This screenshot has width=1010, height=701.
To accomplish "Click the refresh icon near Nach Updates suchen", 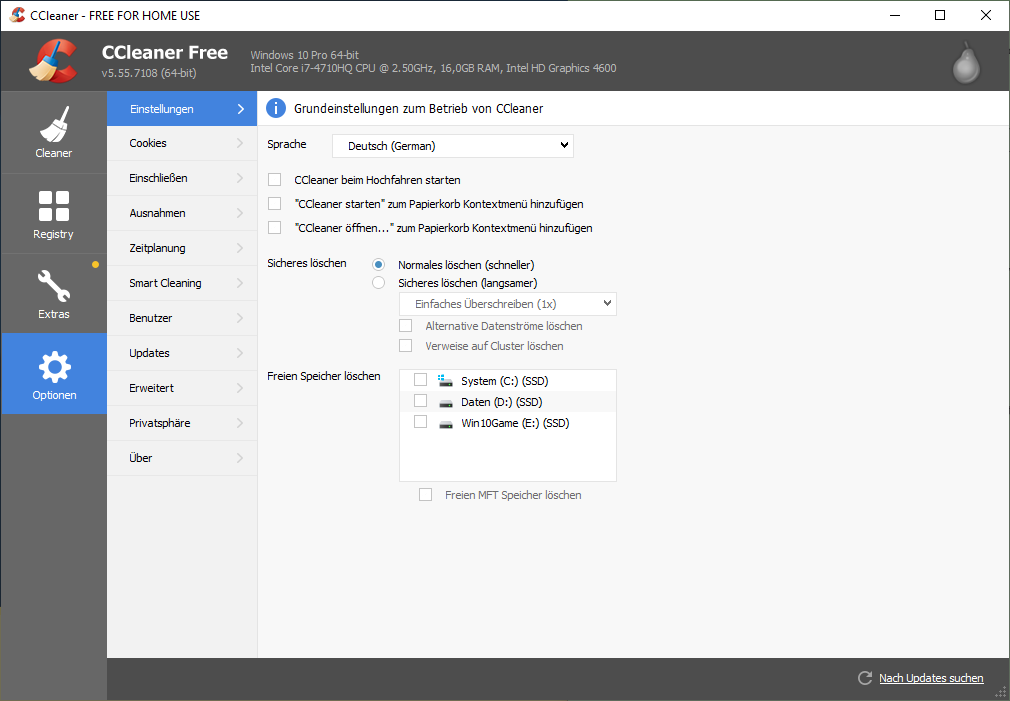I will (865, 678).
